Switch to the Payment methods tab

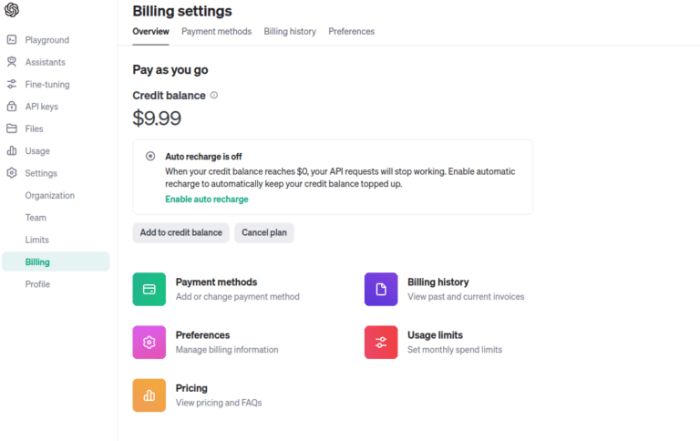pos(216,32)
